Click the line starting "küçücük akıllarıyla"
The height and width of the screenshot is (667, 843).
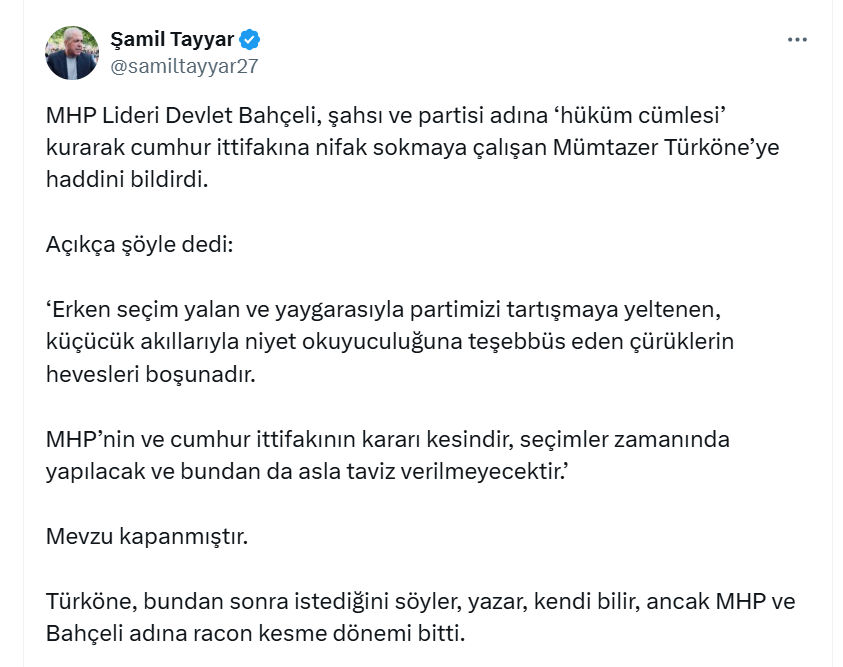[390, 341]
